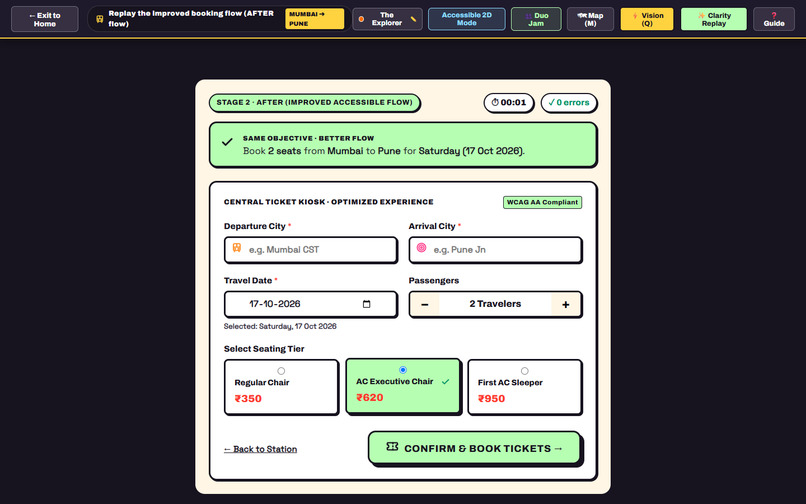Click the train icon inside Departure City field

pos(236,248)
